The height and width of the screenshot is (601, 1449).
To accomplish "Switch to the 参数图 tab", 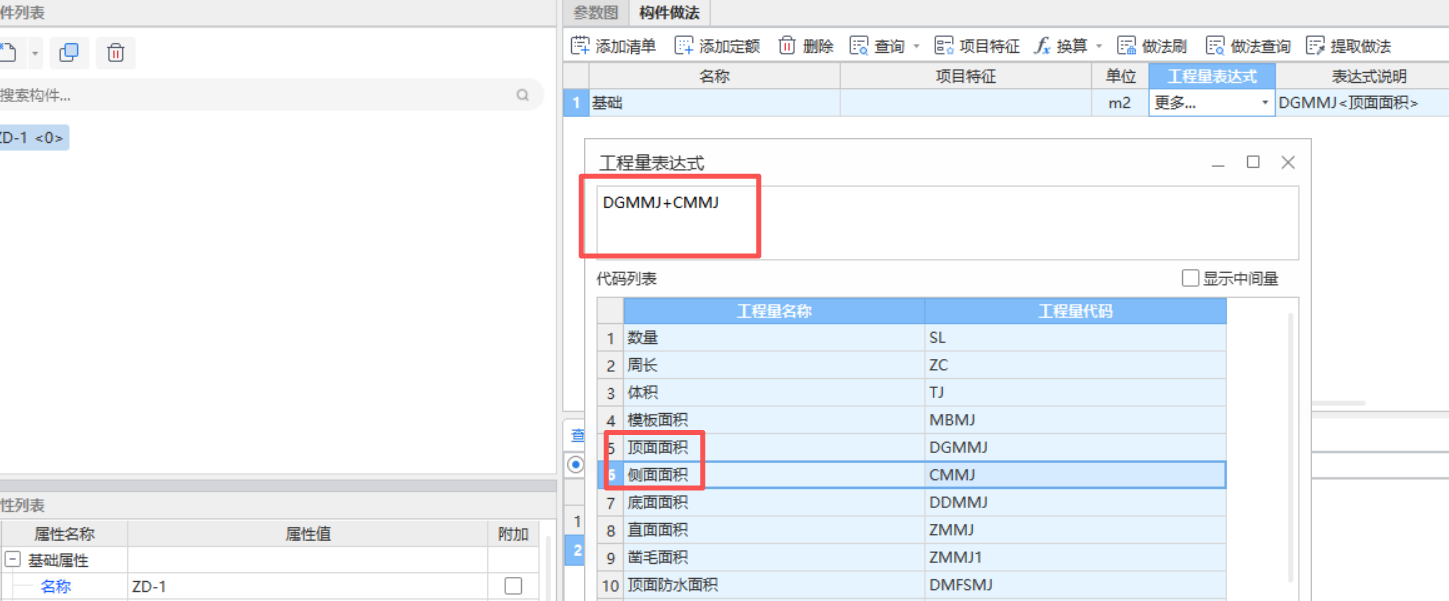I will click(x=595, y=13).
